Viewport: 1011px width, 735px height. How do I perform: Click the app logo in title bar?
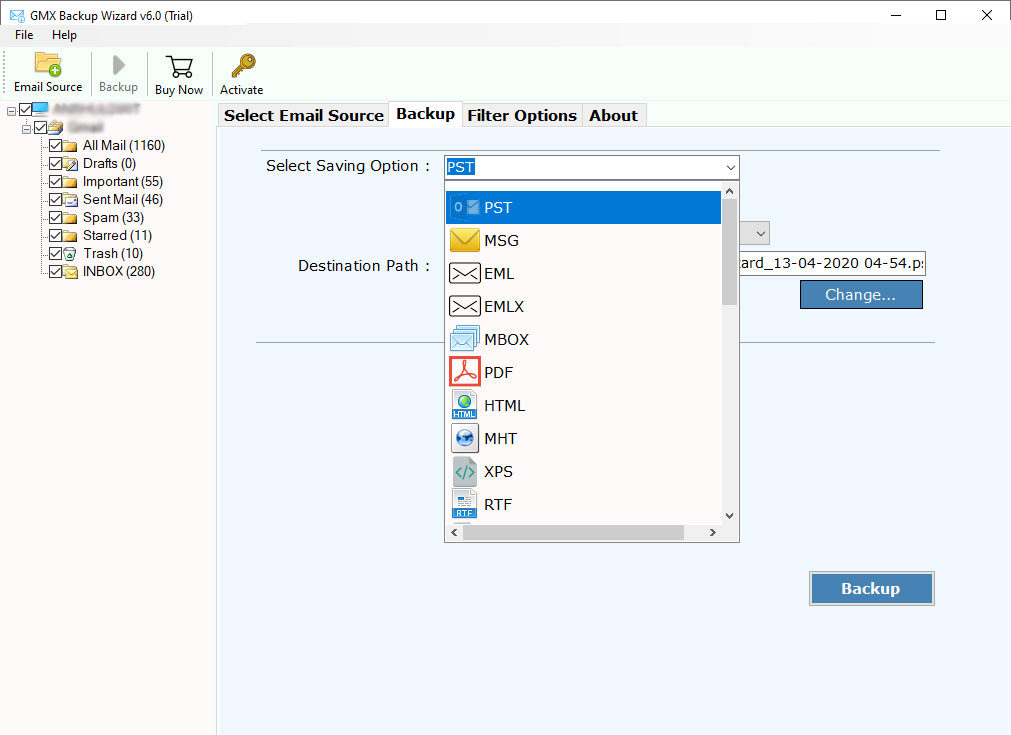[x=17, y=15]
